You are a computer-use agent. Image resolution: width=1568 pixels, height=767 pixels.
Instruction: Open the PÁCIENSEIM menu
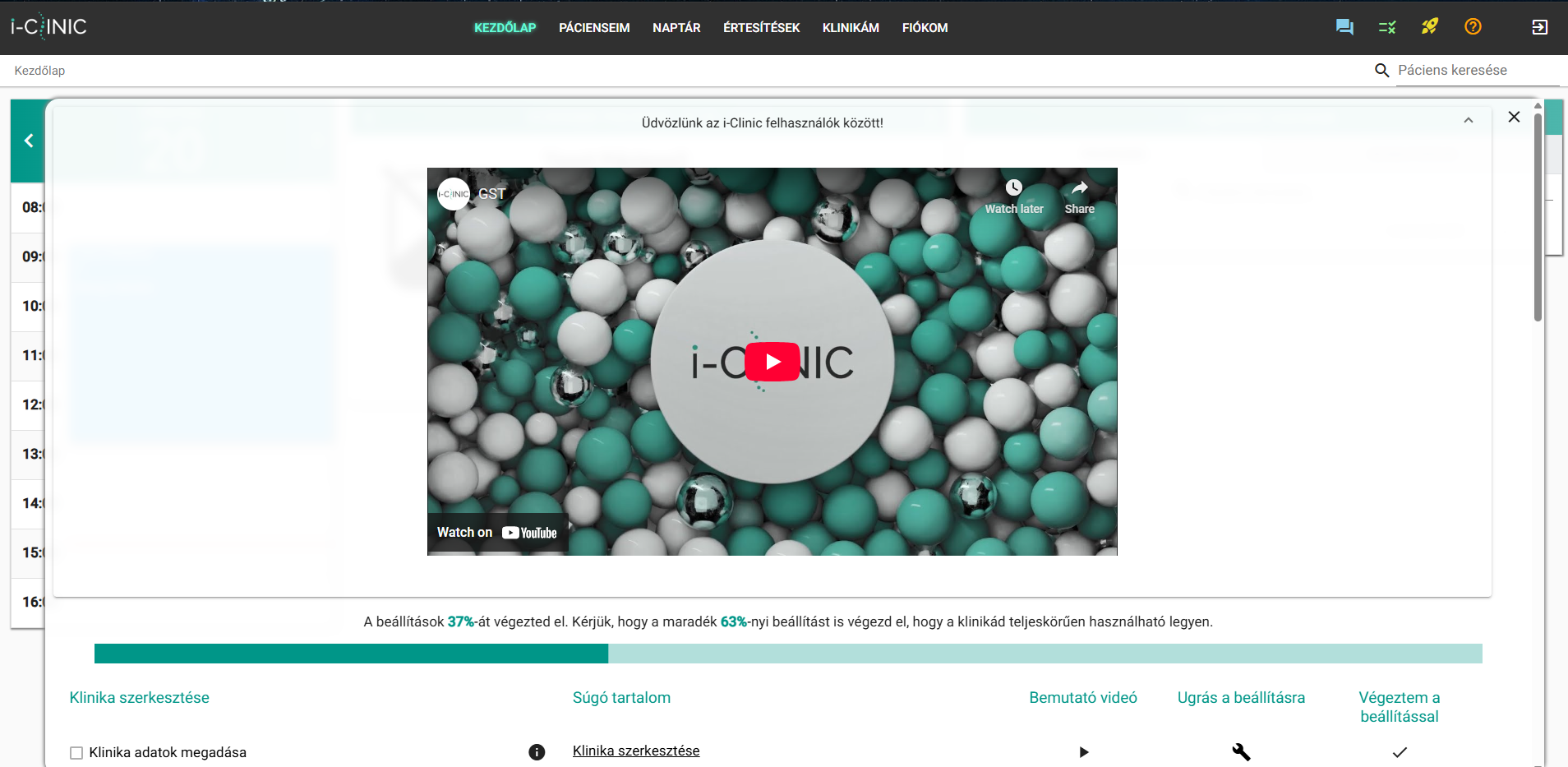(x=594, y=28)
